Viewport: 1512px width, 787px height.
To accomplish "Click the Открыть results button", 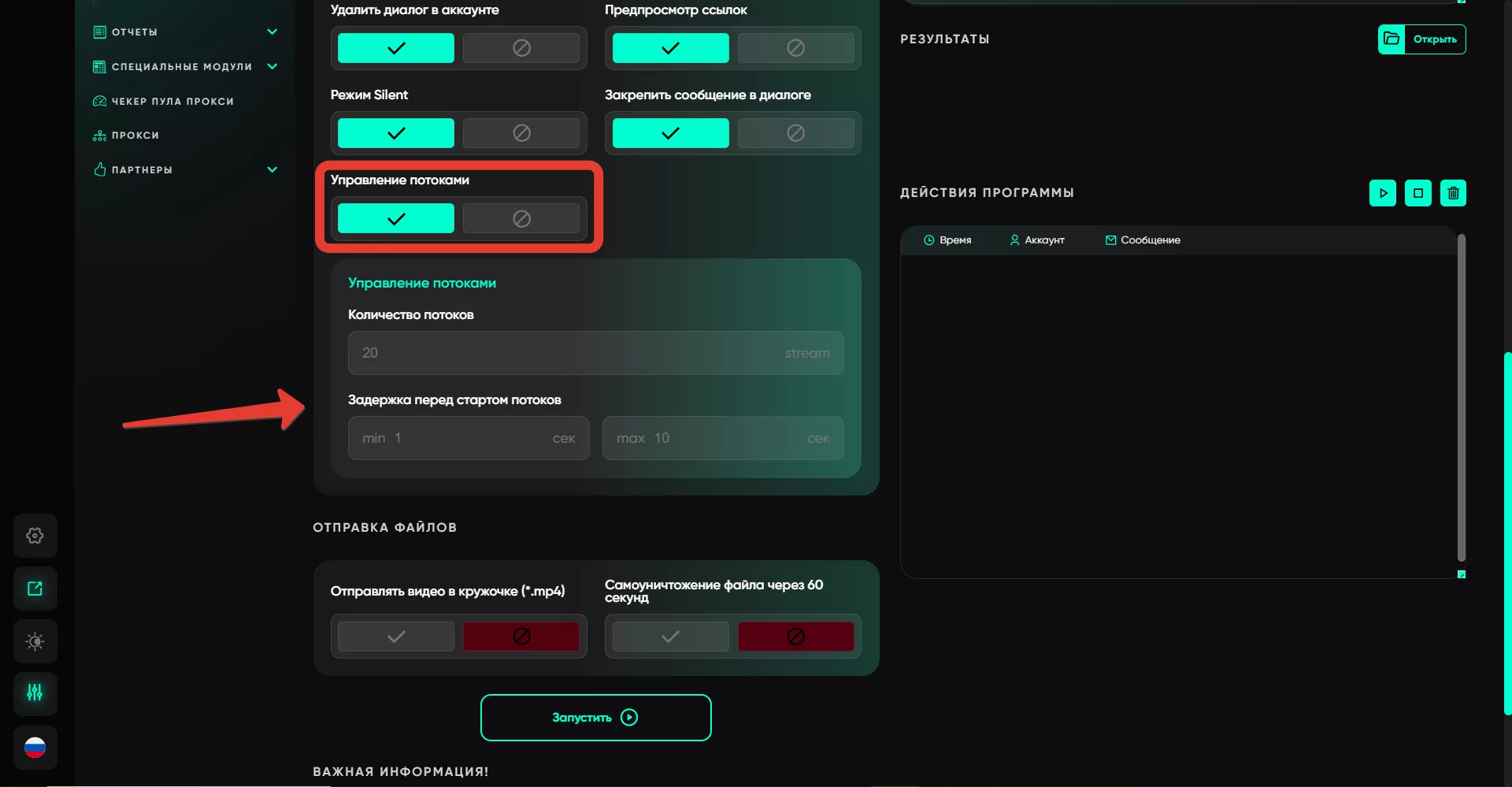I will tap(1421, 39).
